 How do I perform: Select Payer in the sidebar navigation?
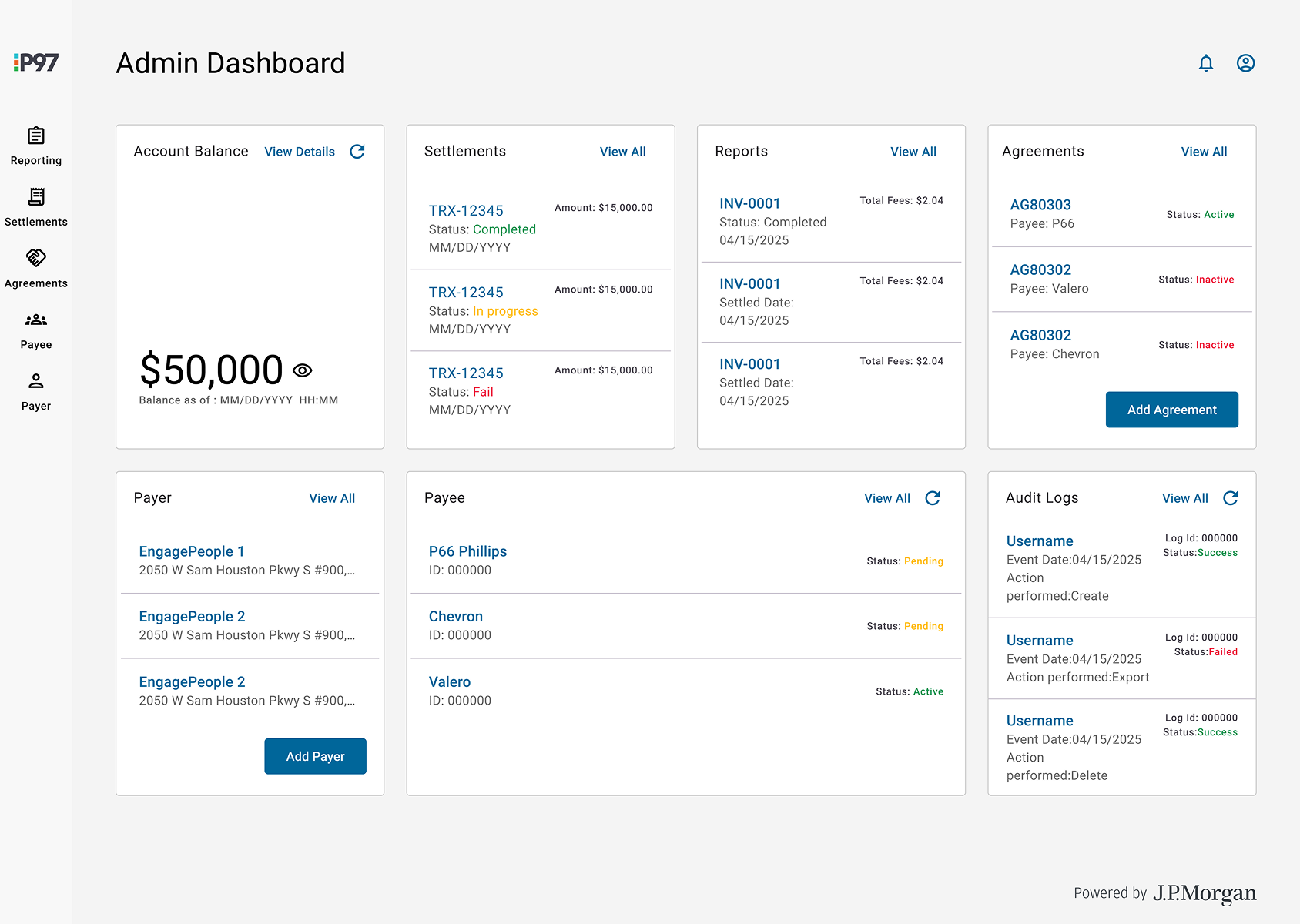36,392
